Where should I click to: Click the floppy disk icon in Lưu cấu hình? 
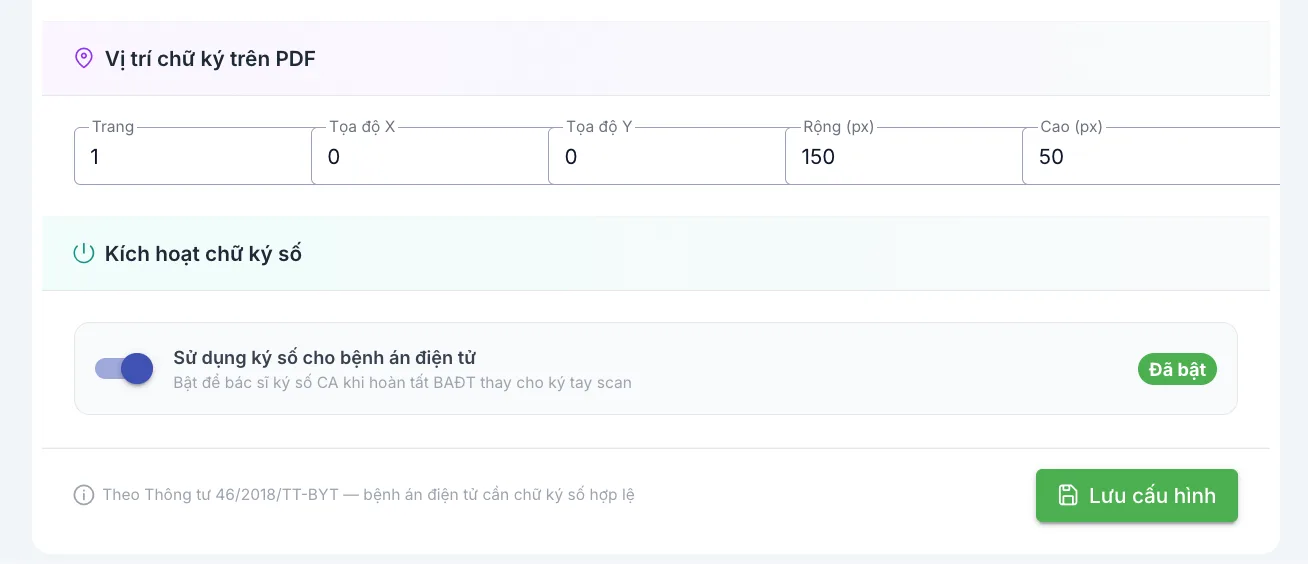click(x=1068, y=495)
